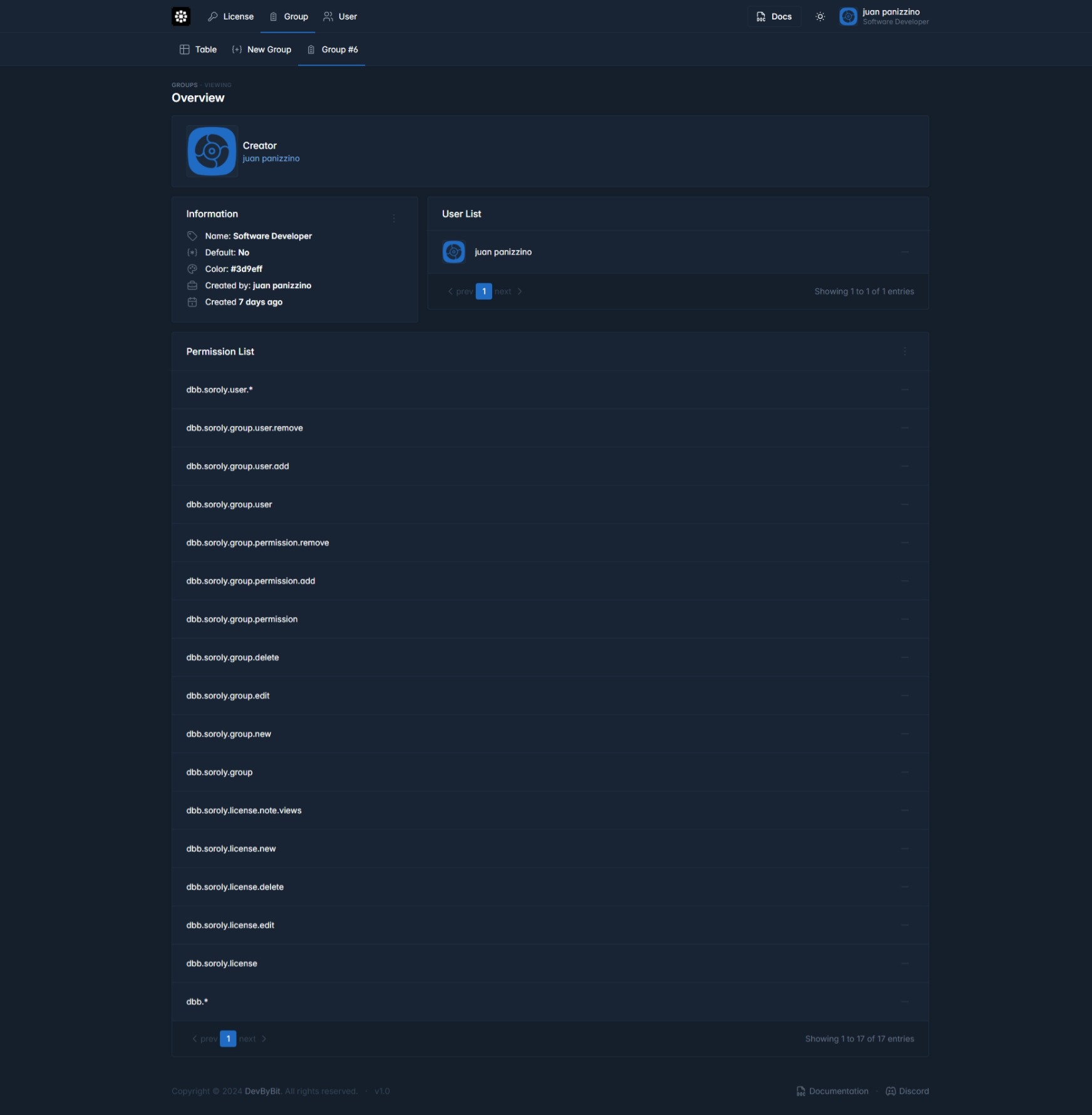Image resolution: width=1092 pixels, height=1115 pixels.
Task: Open the Docs button
Action: (x=774, y=16)
